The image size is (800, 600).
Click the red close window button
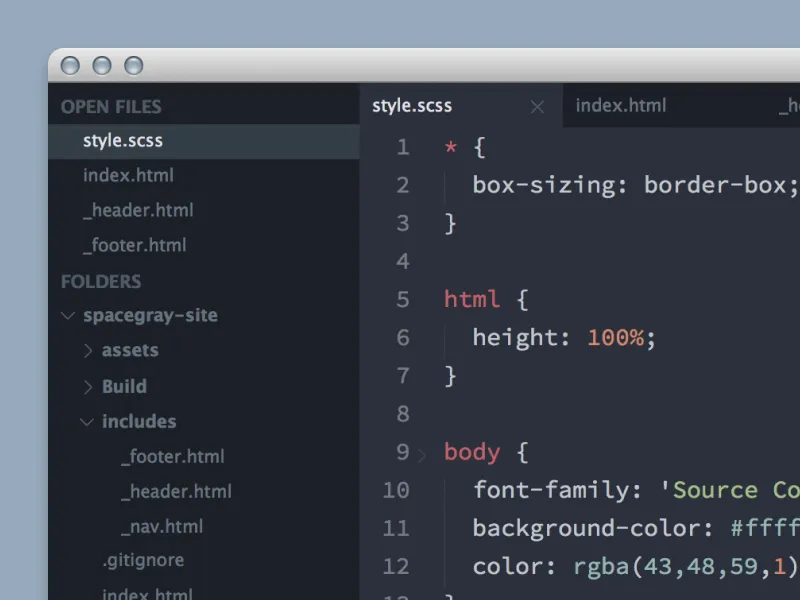(x=70, y=66)
